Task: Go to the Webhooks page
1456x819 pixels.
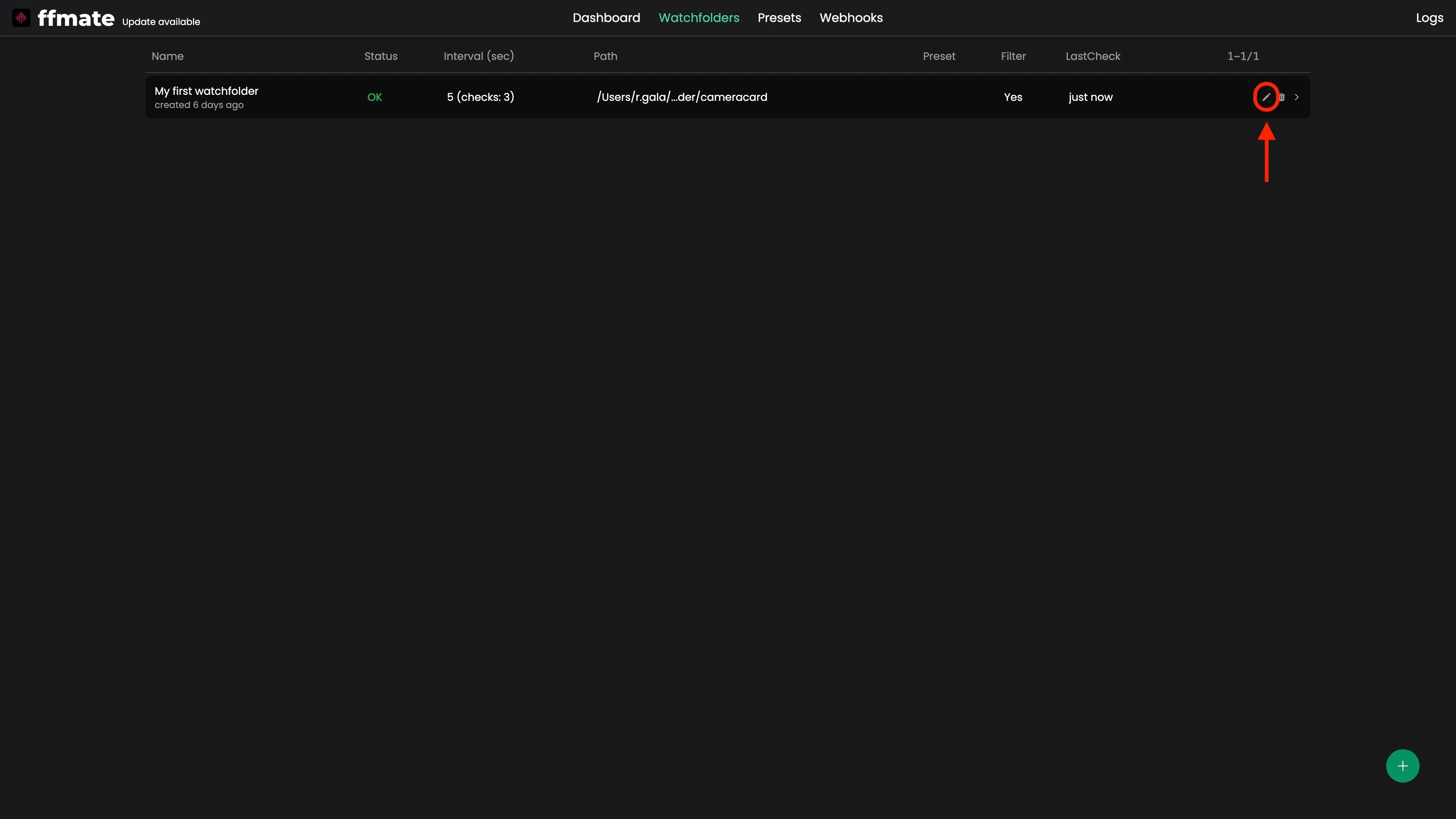Action: click(850, 18)
